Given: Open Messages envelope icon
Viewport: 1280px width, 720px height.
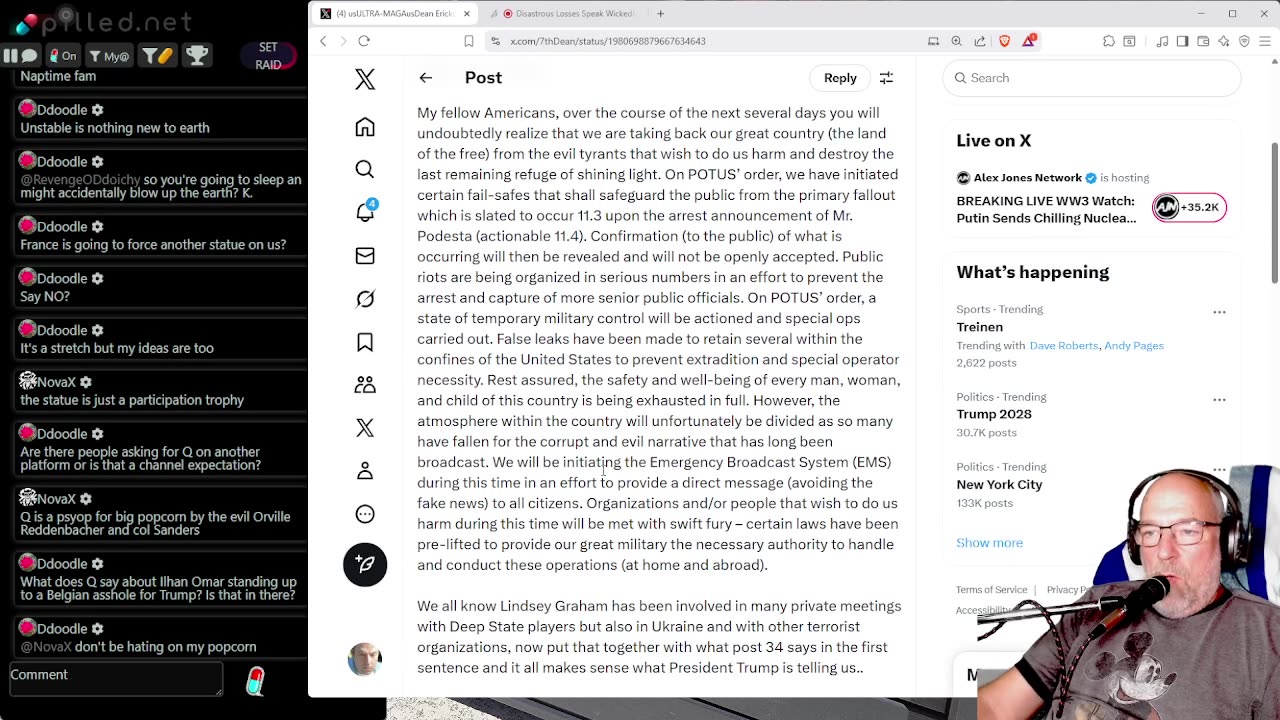Looking at the screenshot, I should coord(365,256).
